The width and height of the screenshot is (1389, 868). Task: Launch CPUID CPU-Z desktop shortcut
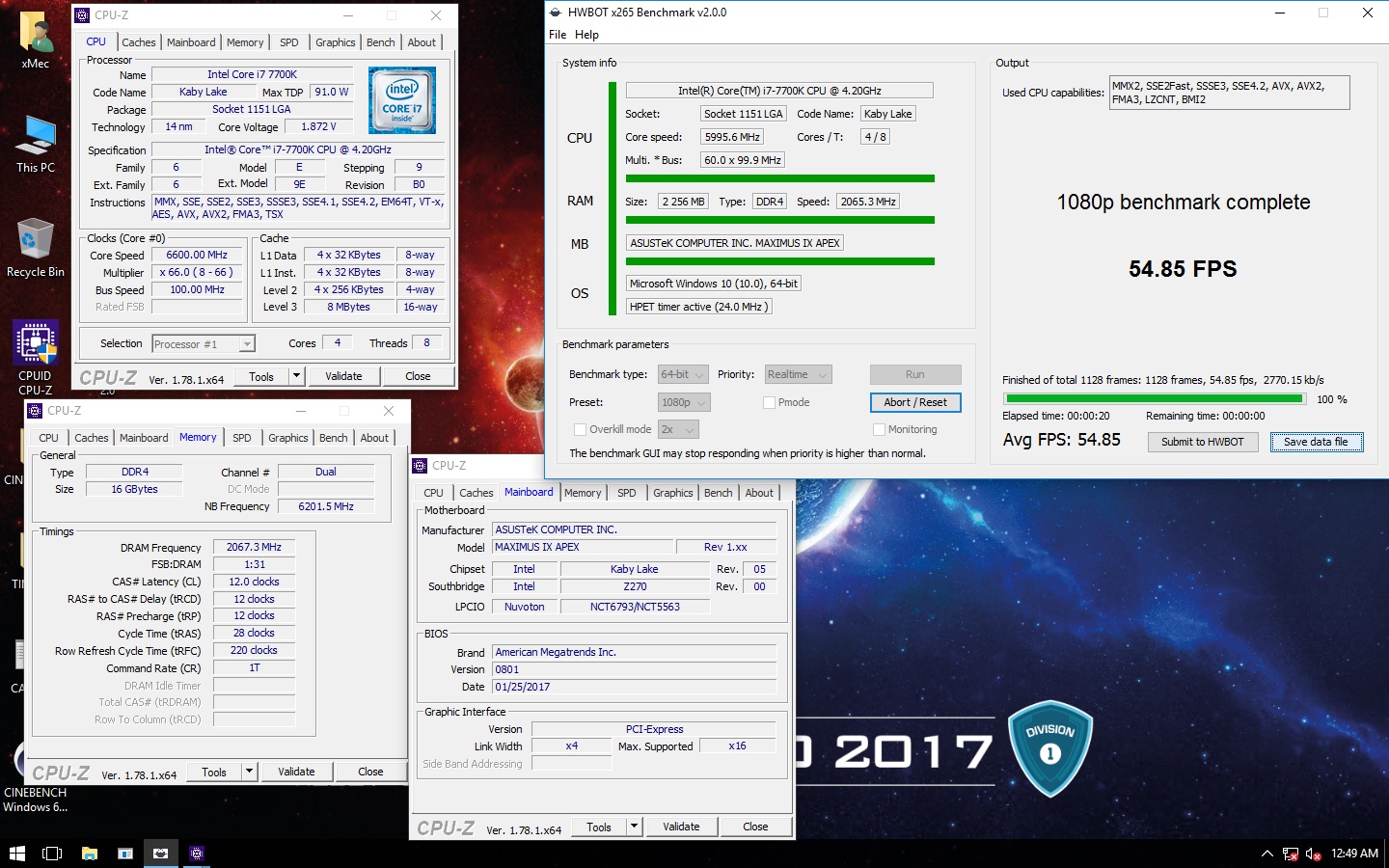coord(36,358)
